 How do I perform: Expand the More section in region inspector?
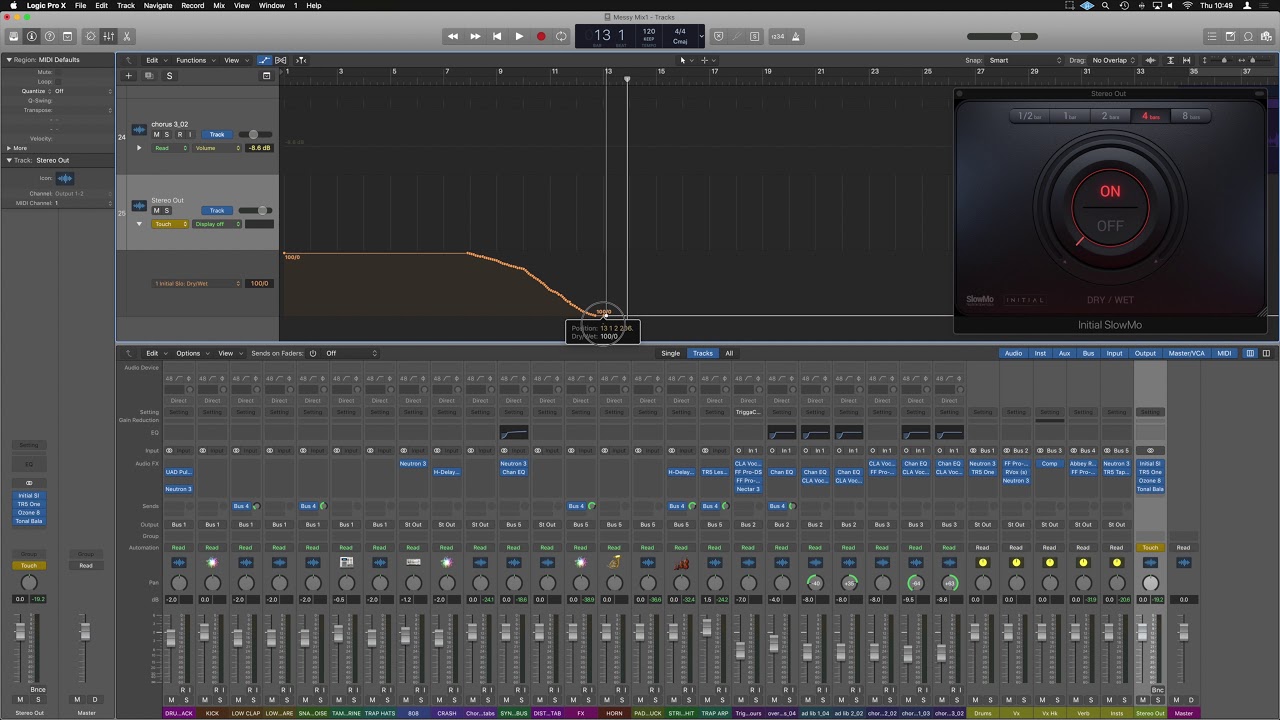pos(17,148)
